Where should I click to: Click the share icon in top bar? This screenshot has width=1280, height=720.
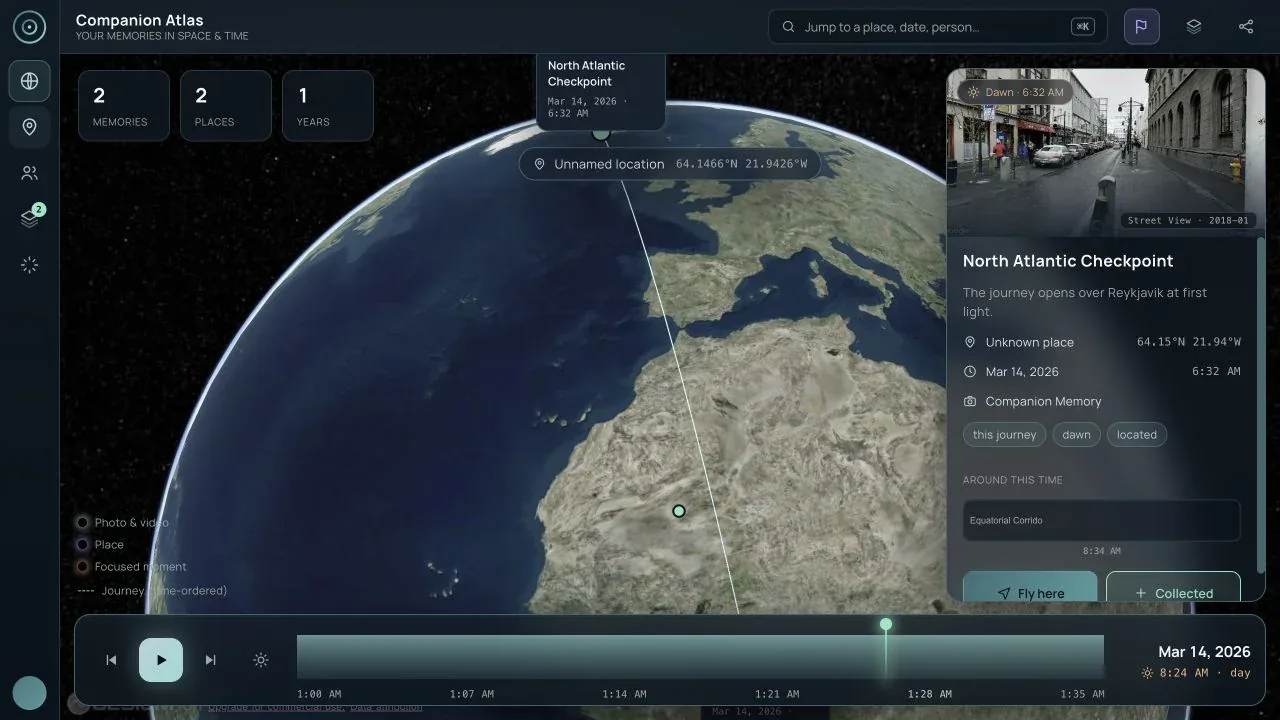pyautogui.click(x=1246, y=27)
